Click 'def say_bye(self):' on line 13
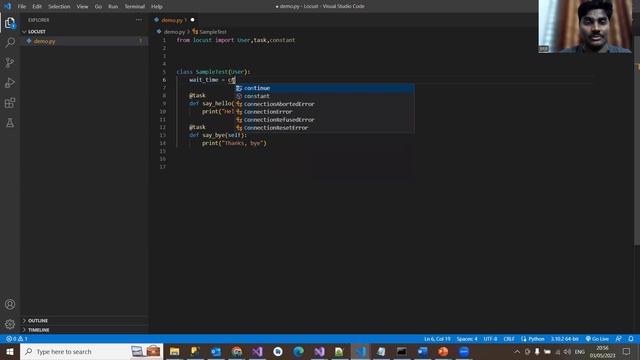This screenshot has height=360, width=640. (218, 135)
